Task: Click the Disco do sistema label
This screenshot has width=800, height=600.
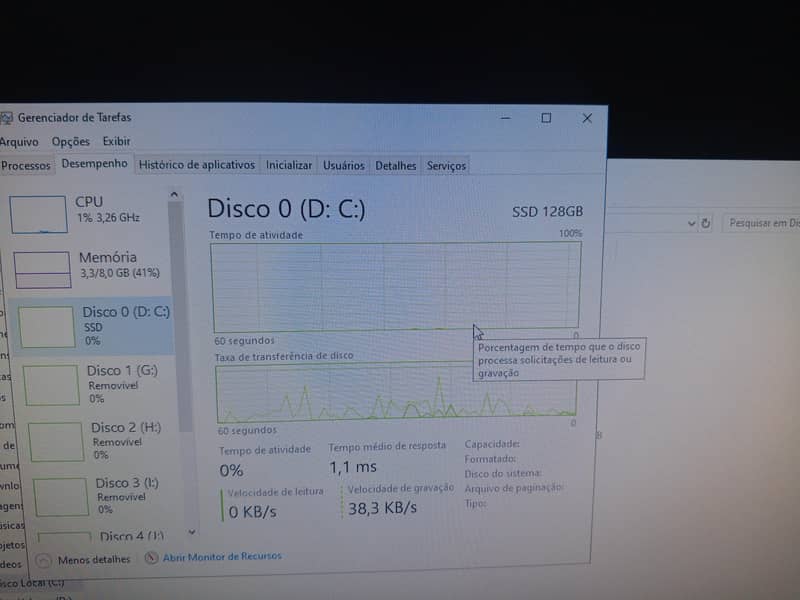Action: click(503, 473)
